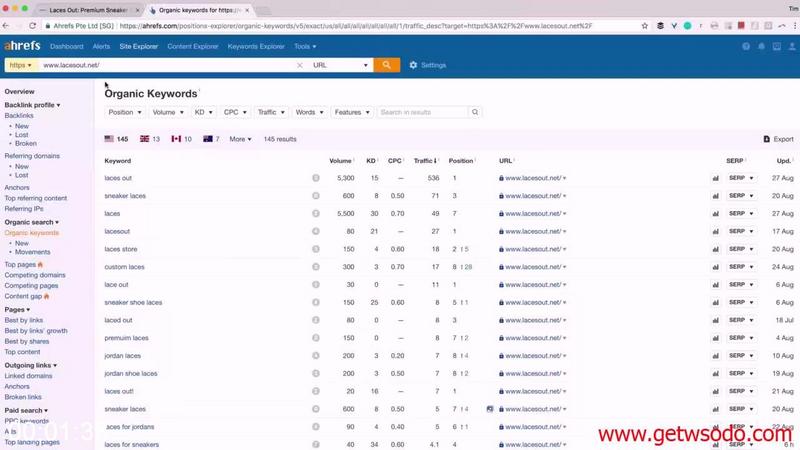Open Linked domains in sidebar
The image size is (800, 450).
28,376
